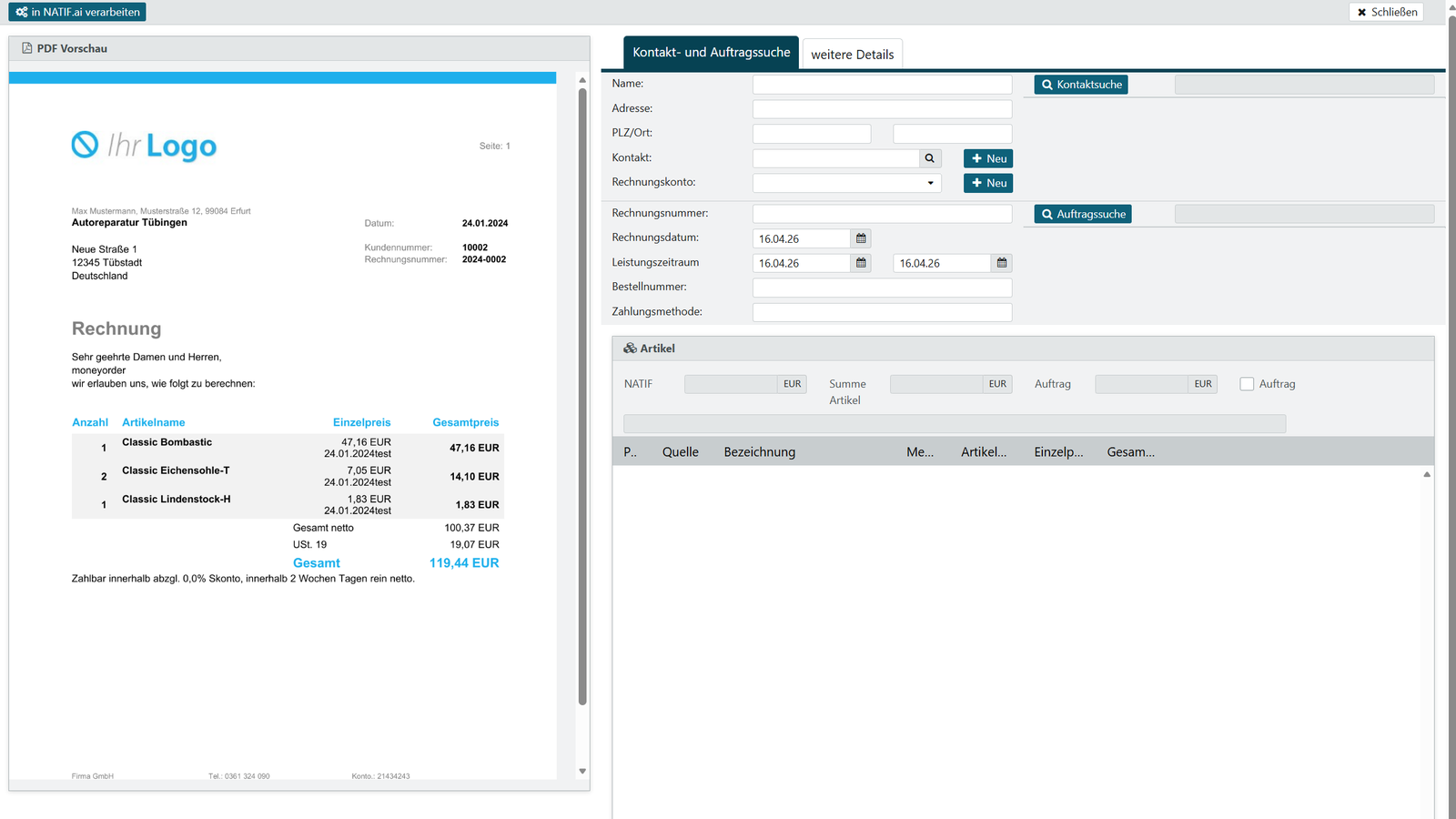Focus the Adresse input field
Screen dimensions: 1456x819
[882, 109]
